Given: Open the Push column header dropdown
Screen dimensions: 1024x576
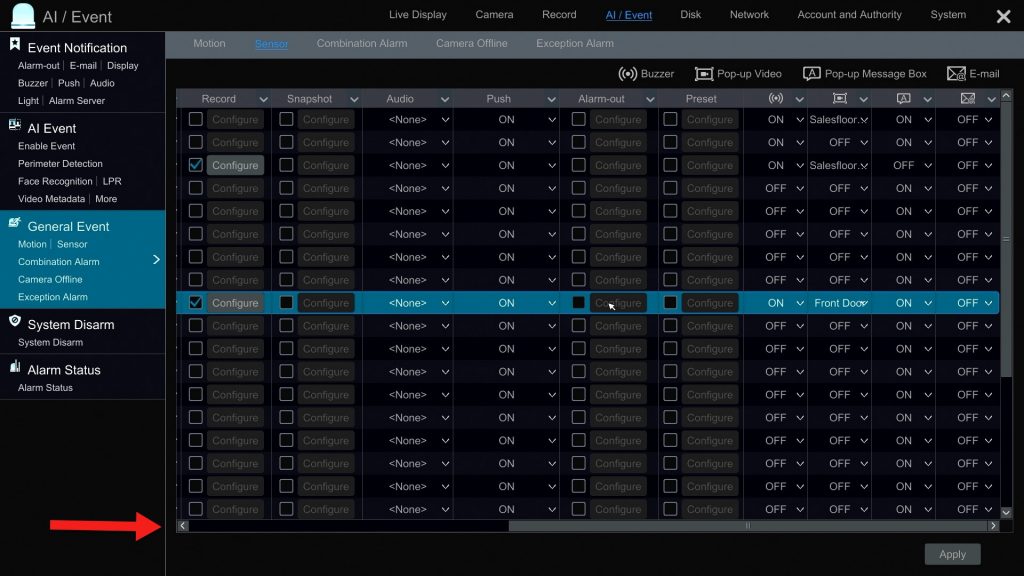Looking at the screenshot, I should (x=552, y=98).
